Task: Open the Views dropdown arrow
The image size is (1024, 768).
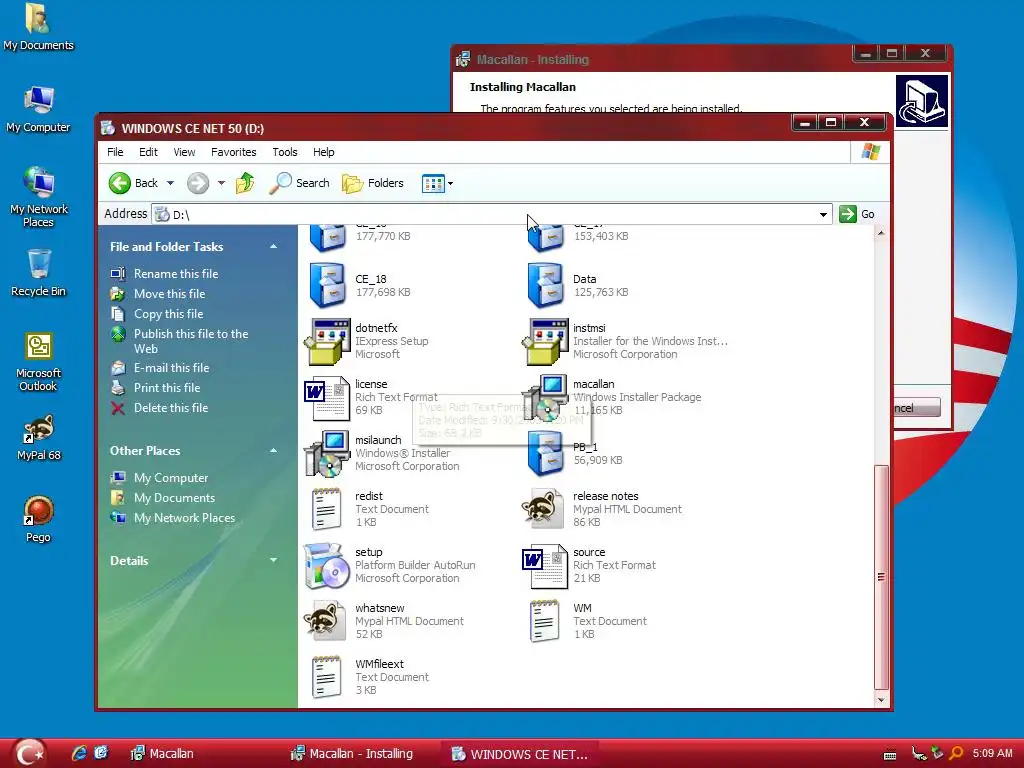Action: tap(451, 184)
